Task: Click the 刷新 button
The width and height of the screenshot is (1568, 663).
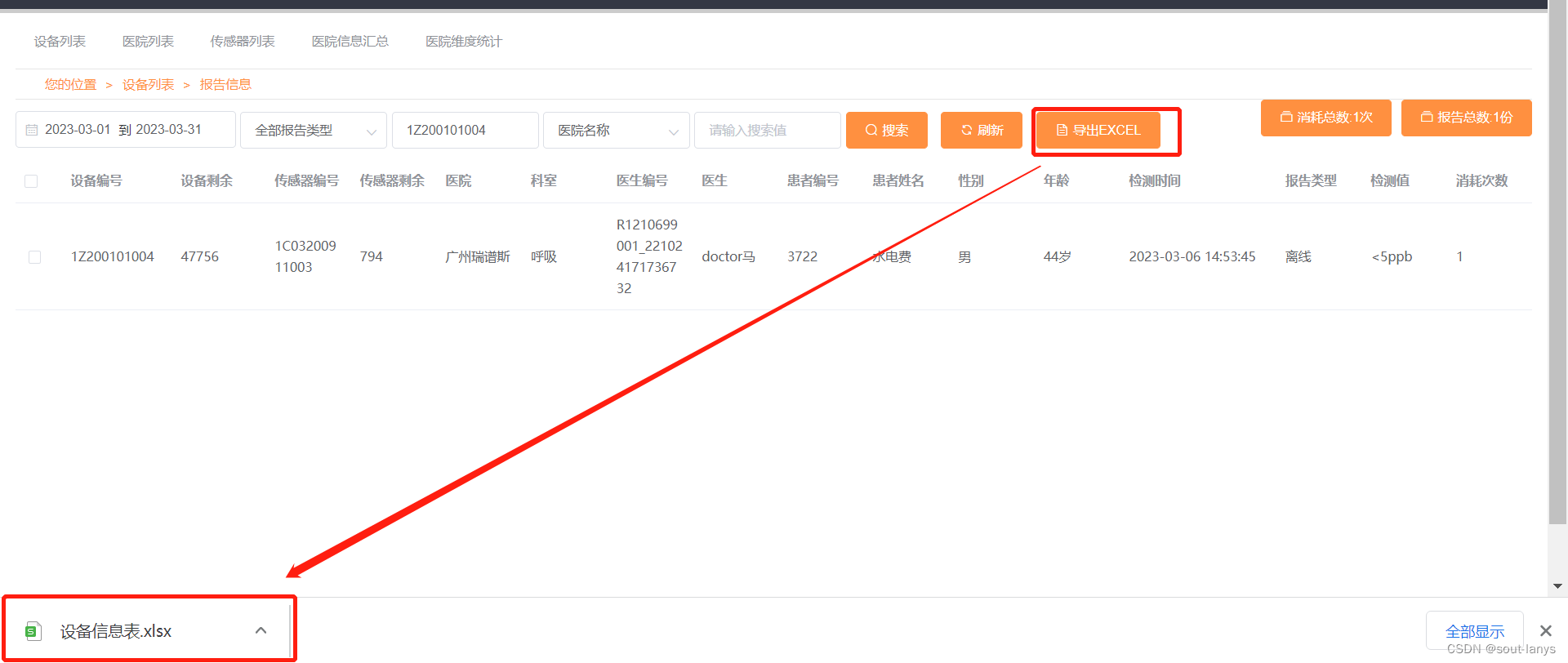Action: 982,131
